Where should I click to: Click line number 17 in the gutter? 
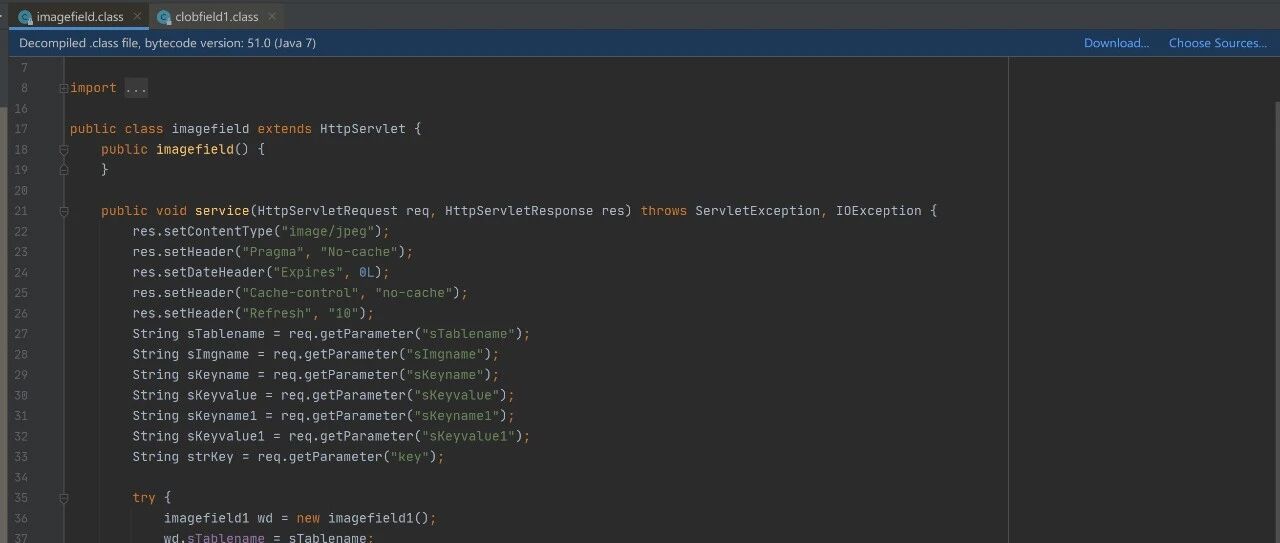(x=22, y=129)
